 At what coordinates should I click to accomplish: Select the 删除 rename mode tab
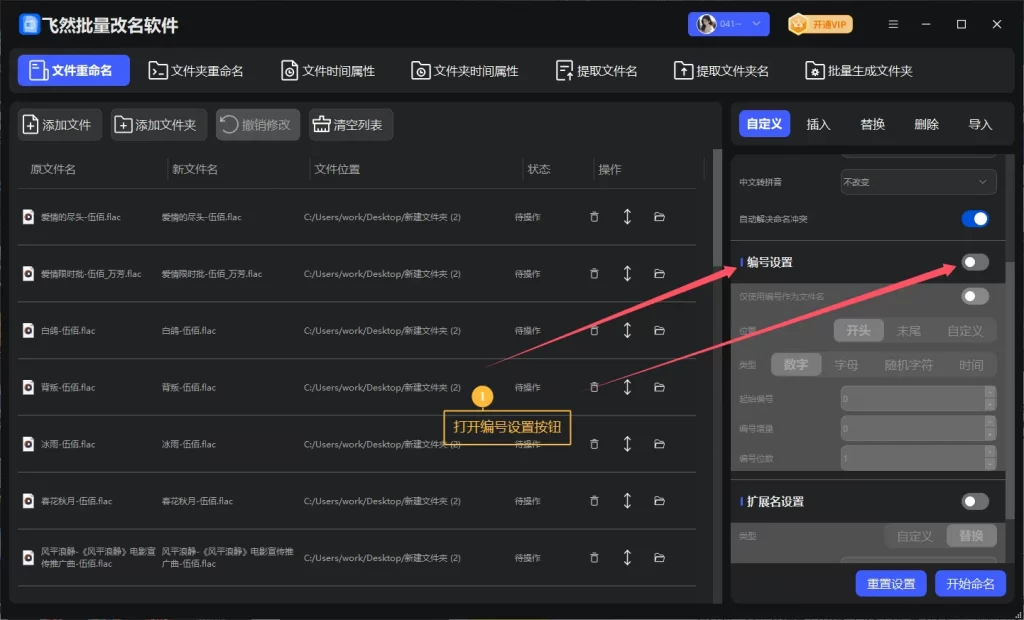926,124
